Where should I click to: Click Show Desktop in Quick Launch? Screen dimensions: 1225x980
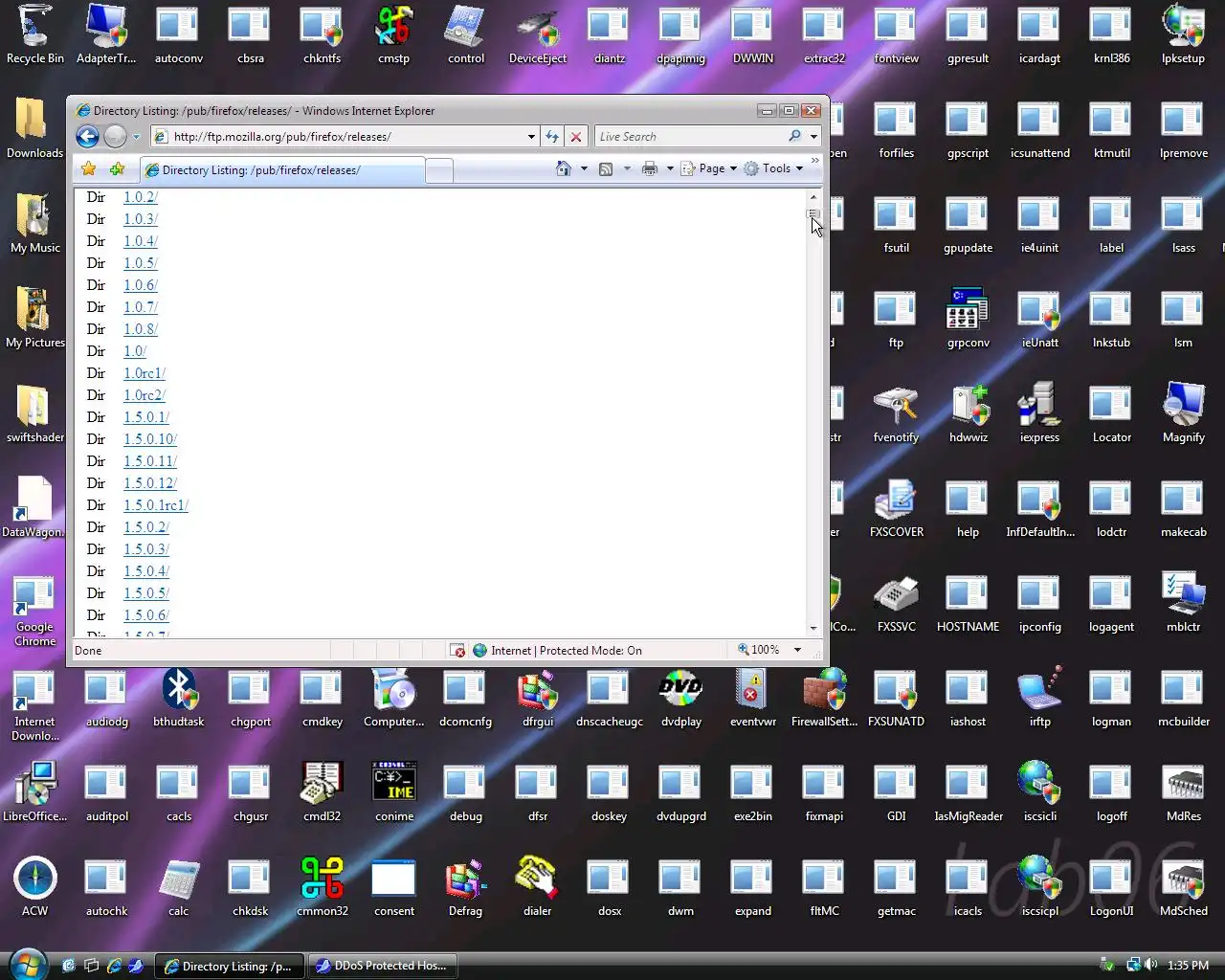click(x=91, y=966)
